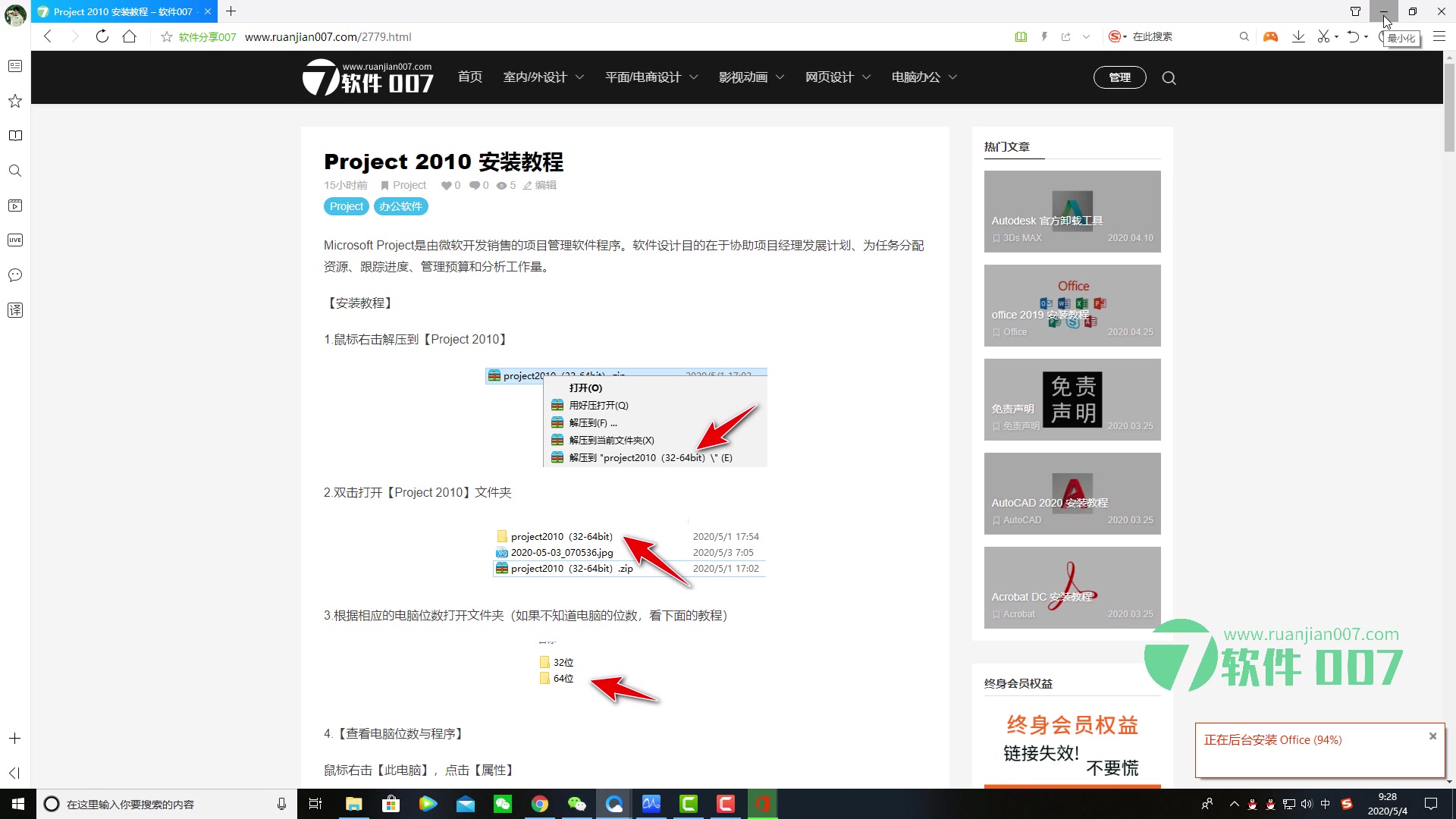Reload the current page

[x=102, y=36]
